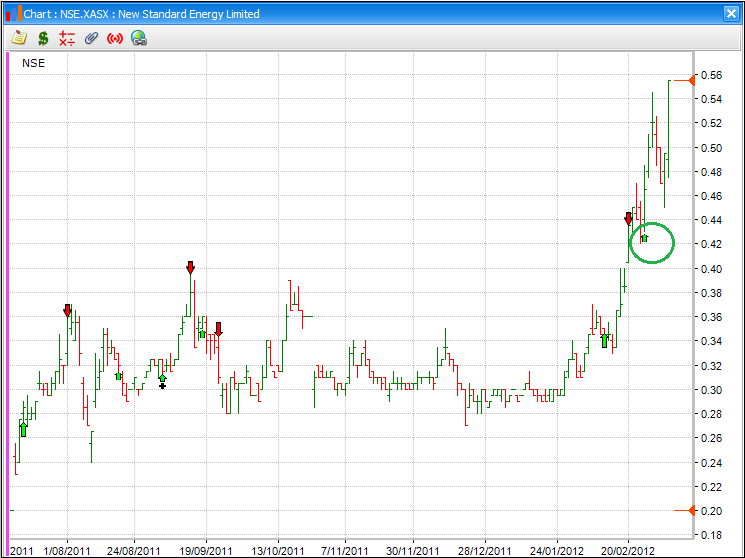Click the 0.44 price axis label
This screenshot has height=558, width=745.
click(711, 220)
